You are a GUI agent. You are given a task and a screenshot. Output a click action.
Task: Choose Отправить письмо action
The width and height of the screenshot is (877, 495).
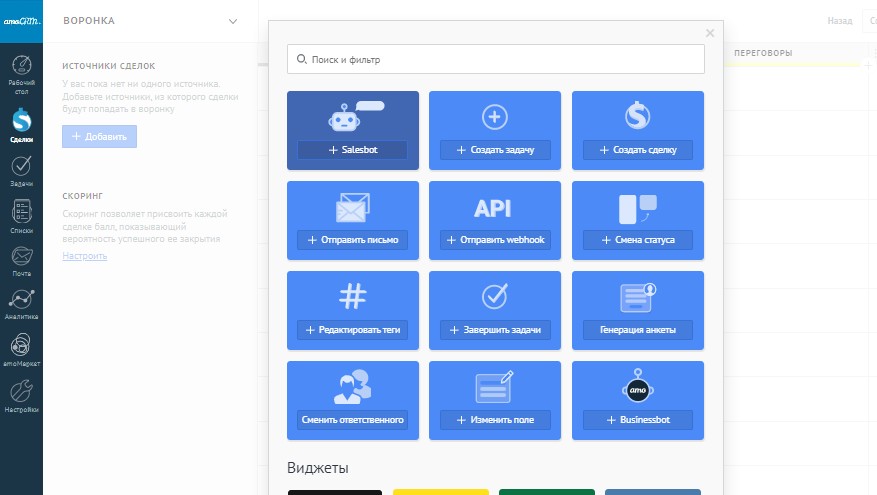[352, 240]
